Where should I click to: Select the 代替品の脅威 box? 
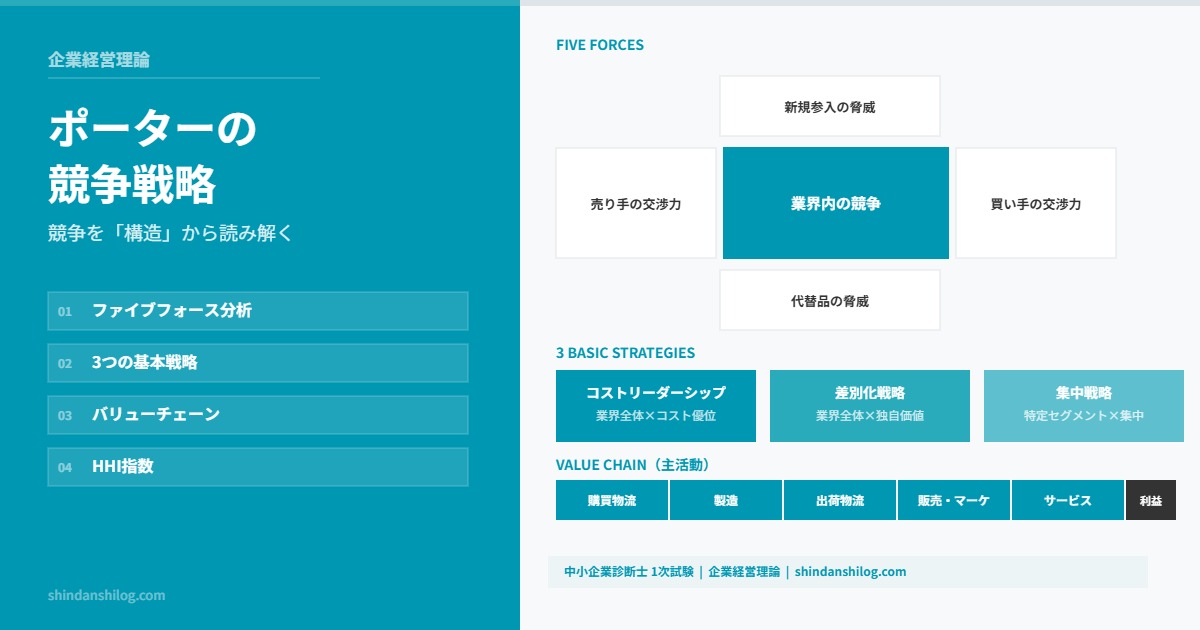tap(829, 298)
